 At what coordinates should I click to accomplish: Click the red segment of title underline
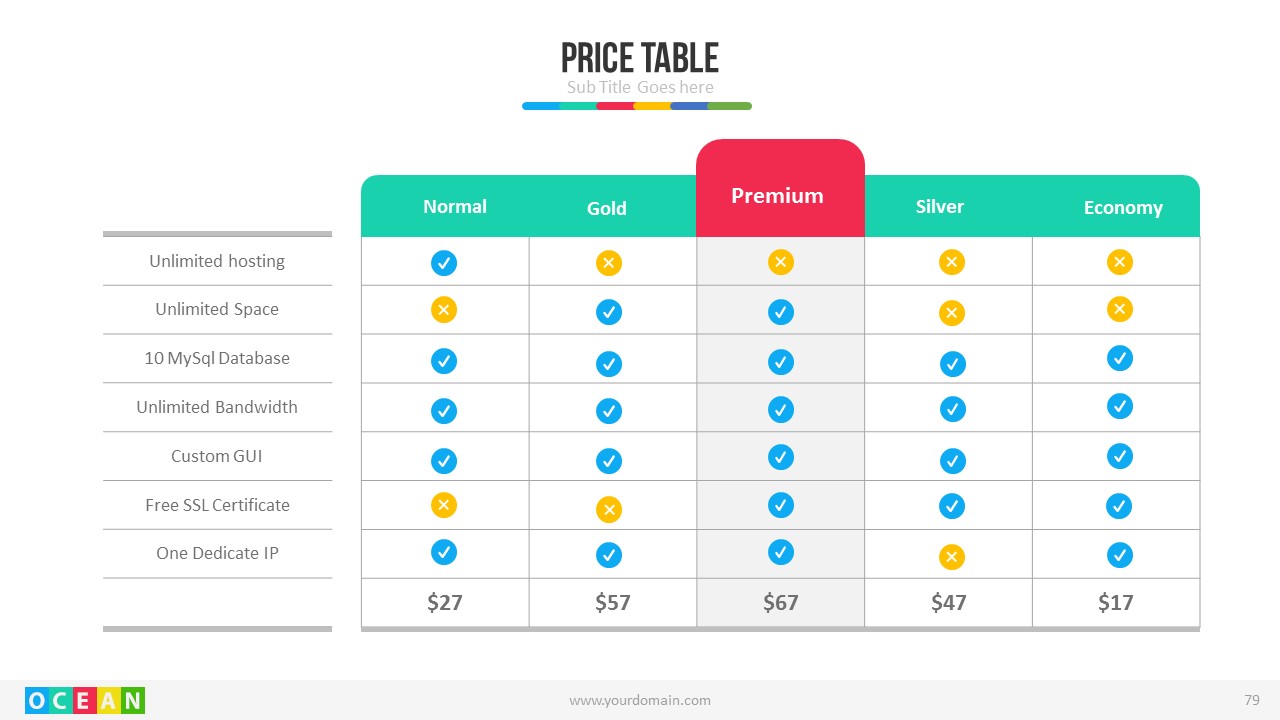615,106
